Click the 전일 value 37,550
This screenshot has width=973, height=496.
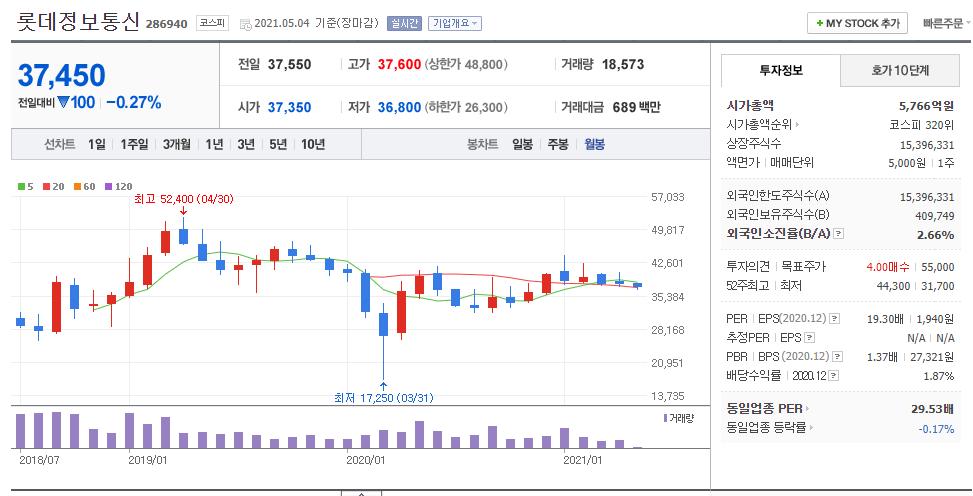pyautogui.click(x=289, y=64)
